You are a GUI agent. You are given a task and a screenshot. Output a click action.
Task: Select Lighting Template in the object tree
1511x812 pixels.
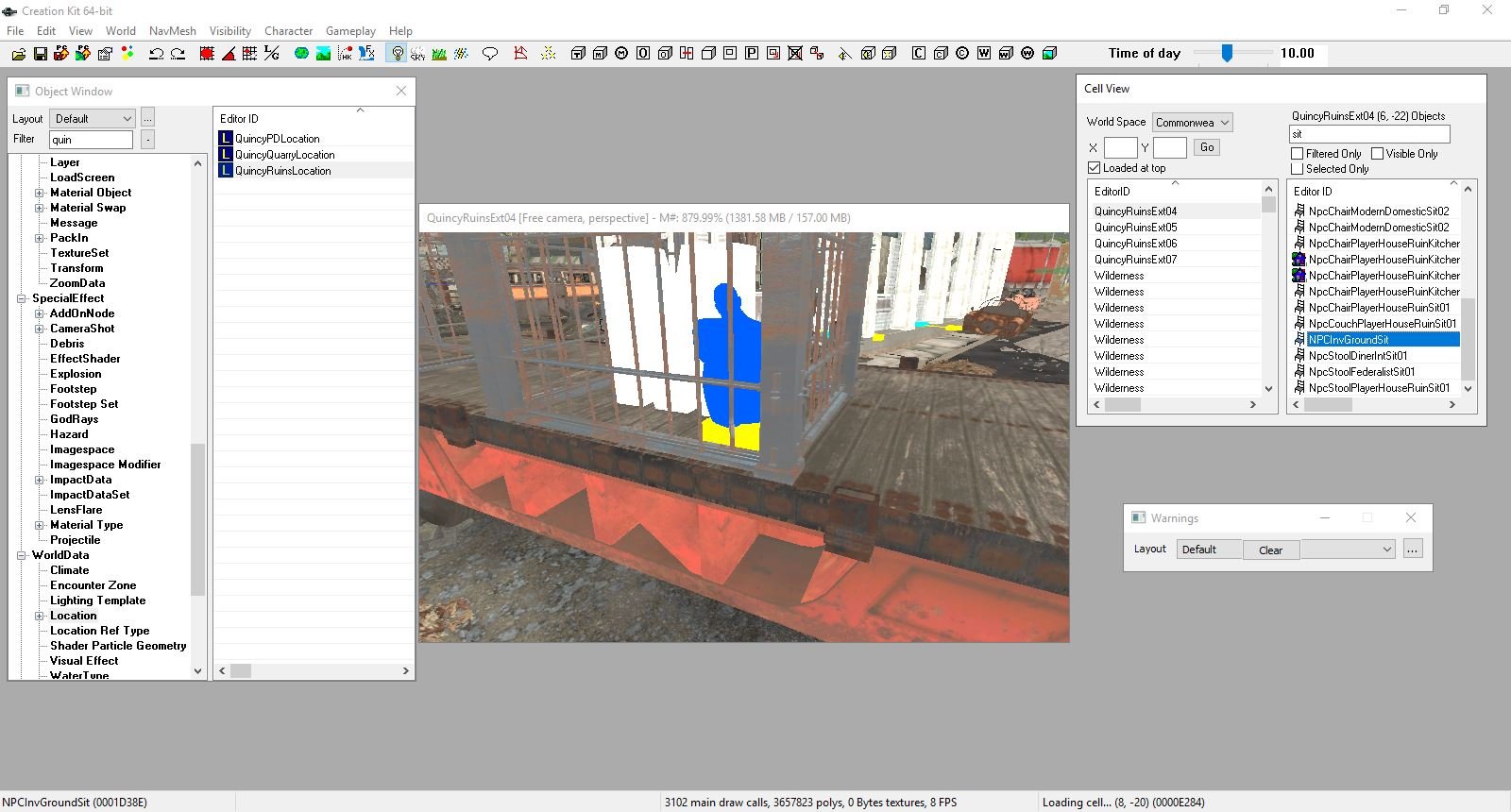click(97, 601)
